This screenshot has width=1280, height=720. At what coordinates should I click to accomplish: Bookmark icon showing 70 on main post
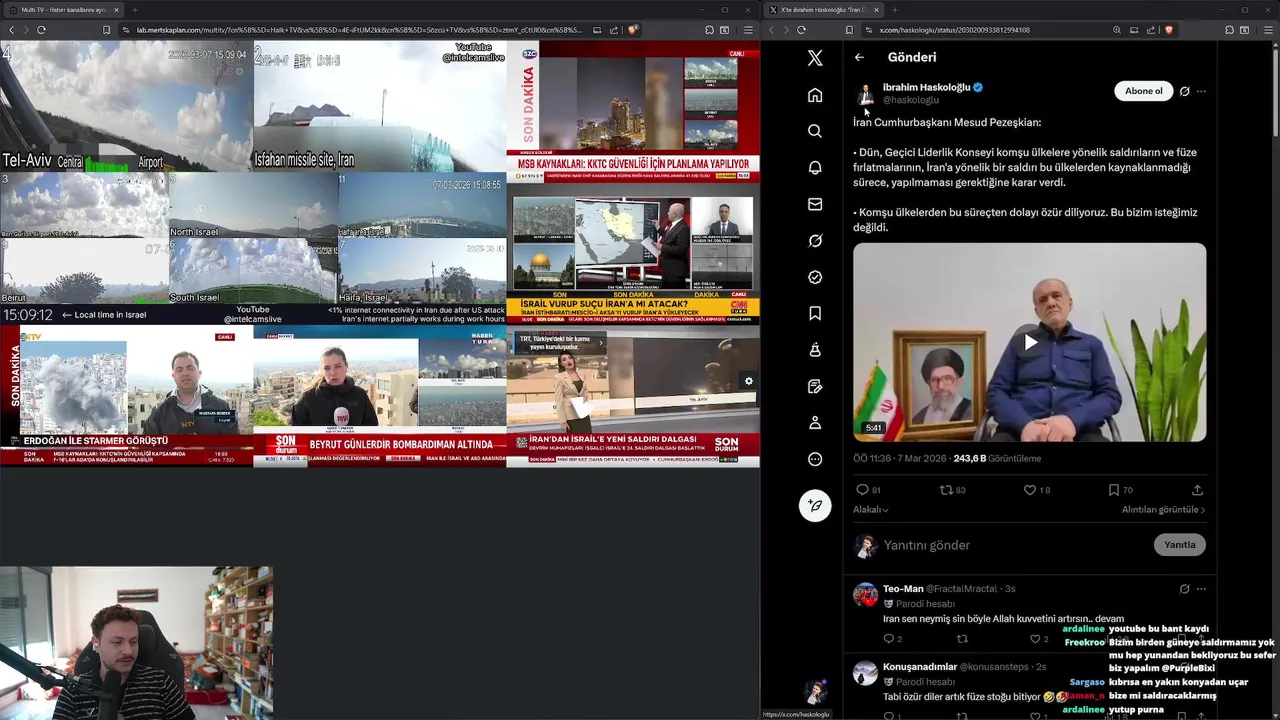[x=1113, y=490]
